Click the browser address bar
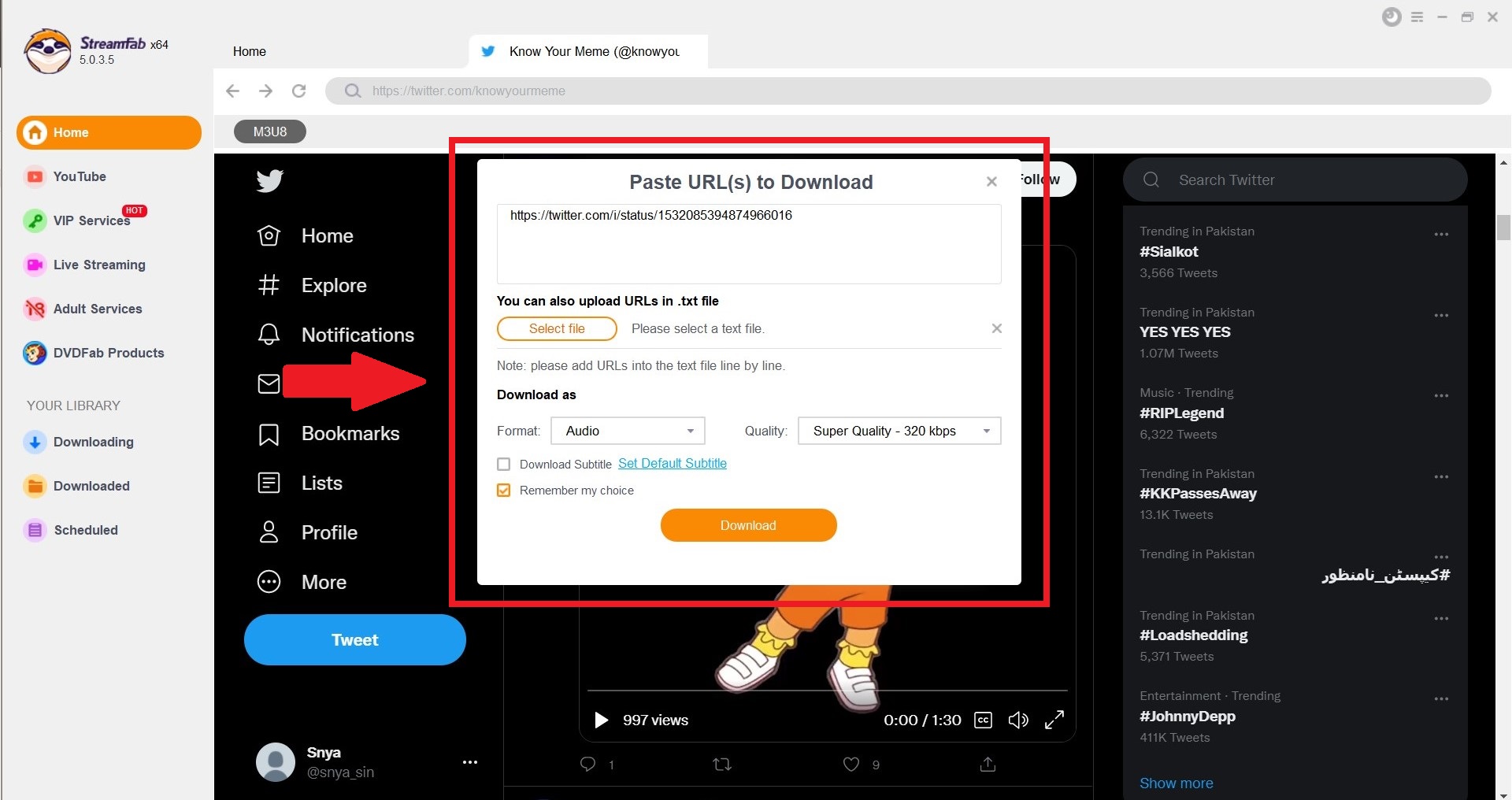The width and height of the screenshot is (1512, 800). pyautogui.click(x=908, y=91)
